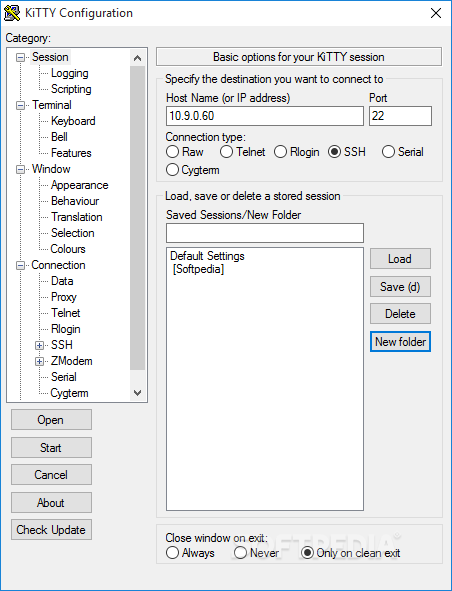
Task: Collapse the Terminal tree node
Action: [20, 105]
